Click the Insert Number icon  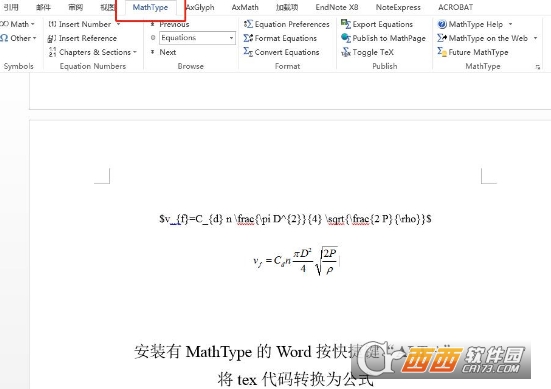pyautogui.click(x=52, y=24)
